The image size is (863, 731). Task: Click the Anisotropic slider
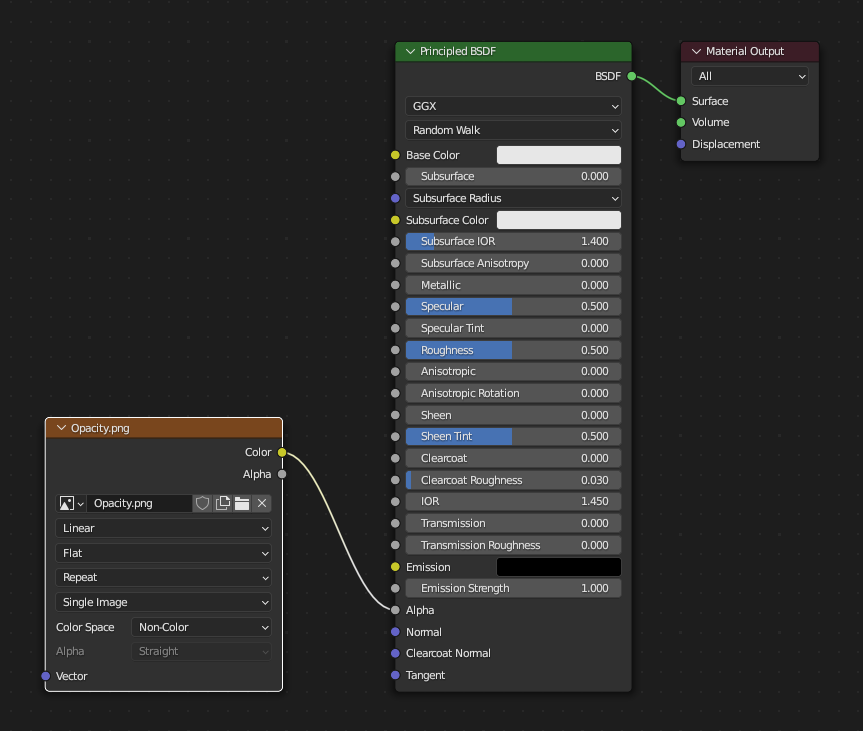click(x=513, y=371)
